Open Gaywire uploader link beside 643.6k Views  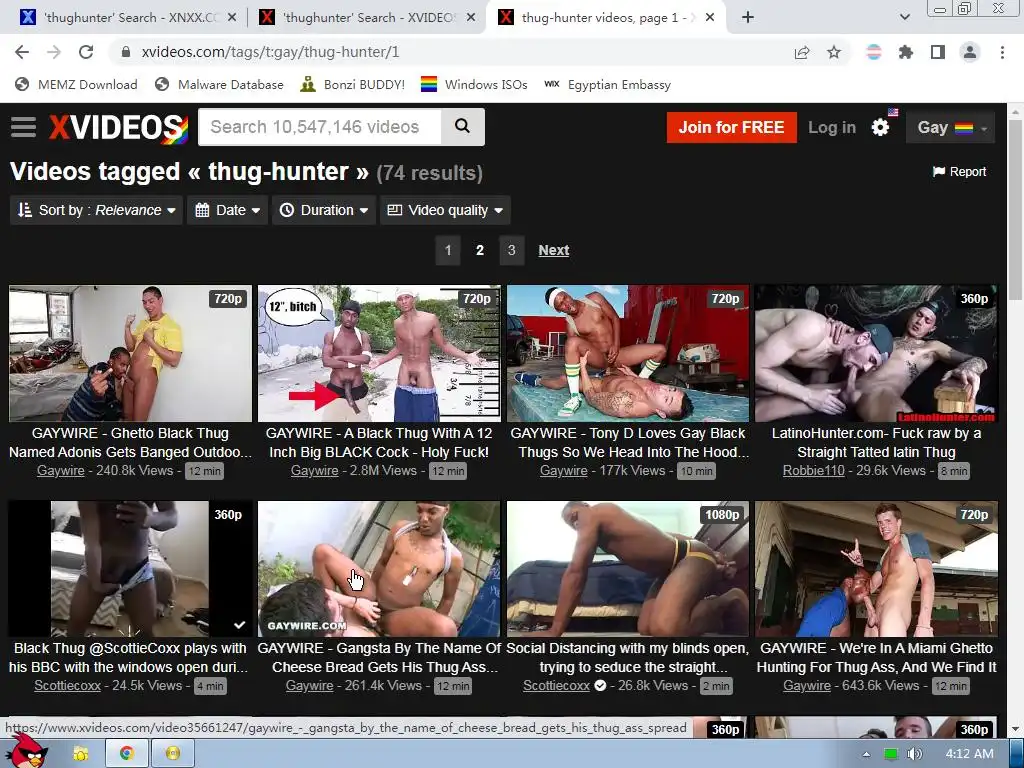(x=807, y=686)
